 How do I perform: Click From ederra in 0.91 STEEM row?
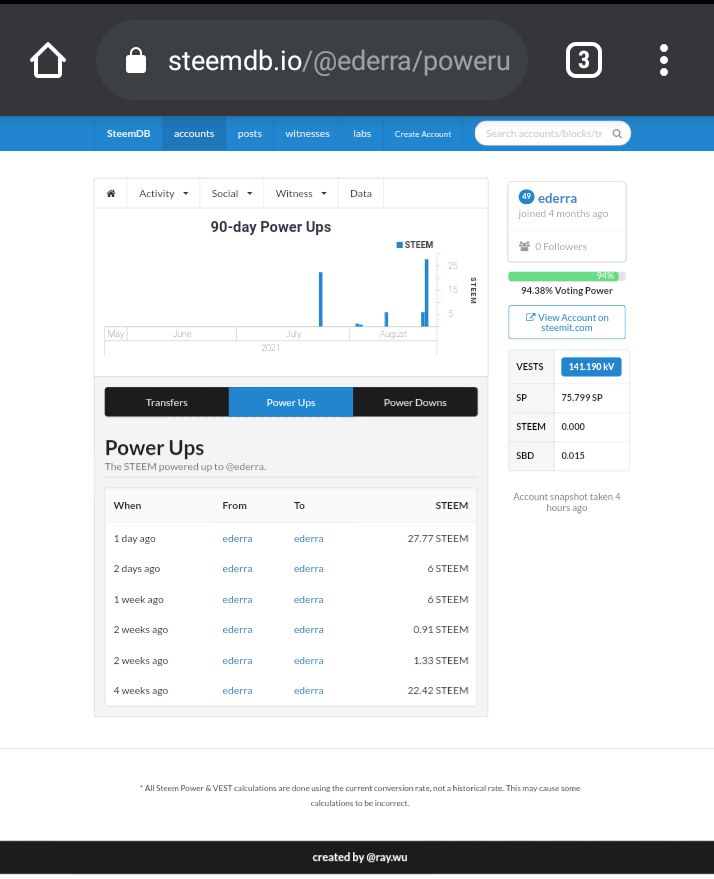(237, 630)
